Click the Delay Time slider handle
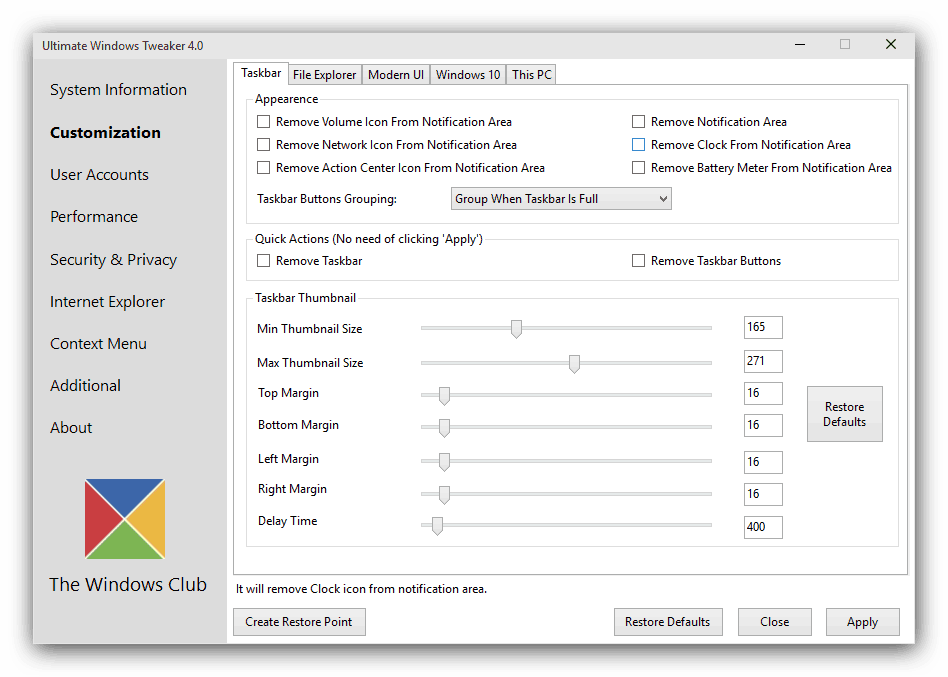 coord(437,526)
